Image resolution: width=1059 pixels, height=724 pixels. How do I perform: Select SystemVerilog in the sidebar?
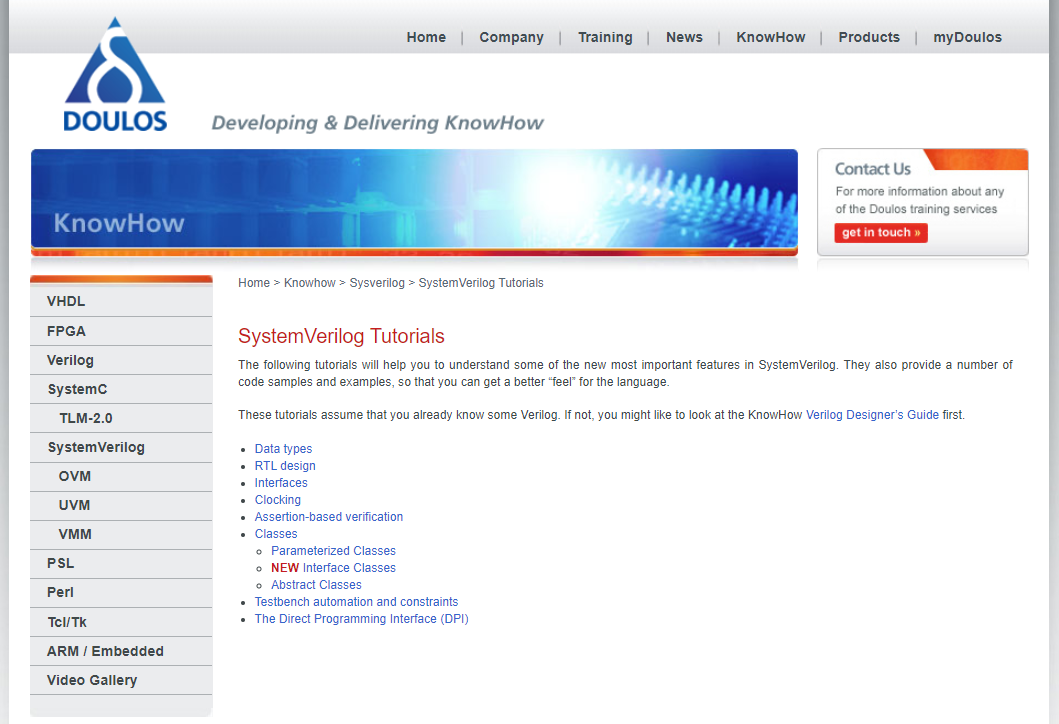tap(121, 447)
